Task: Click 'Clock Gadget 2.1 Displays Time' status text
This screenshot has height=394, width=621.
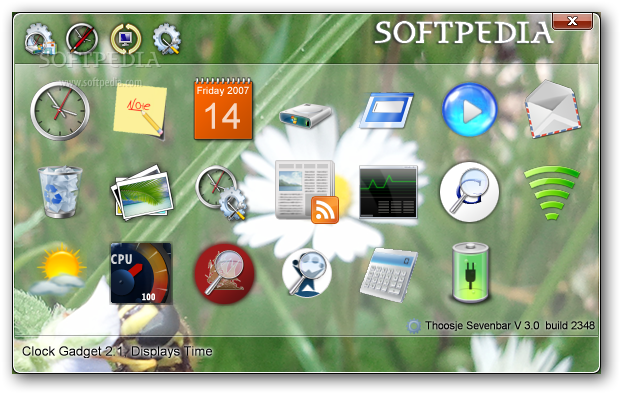Action: pos(117,351)
